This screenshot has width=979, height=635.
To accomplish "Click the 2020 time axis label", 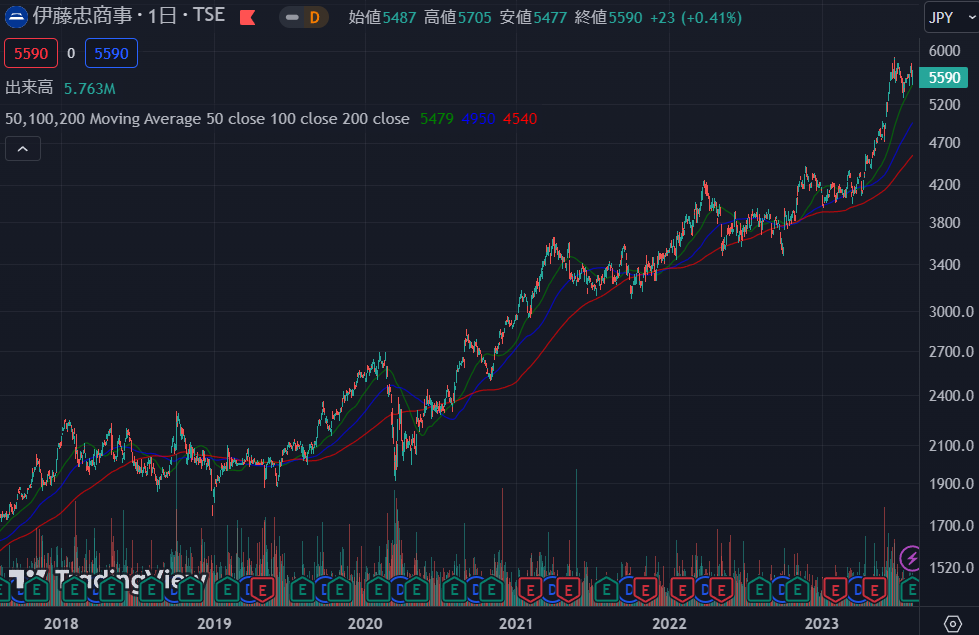I will 365,623.
